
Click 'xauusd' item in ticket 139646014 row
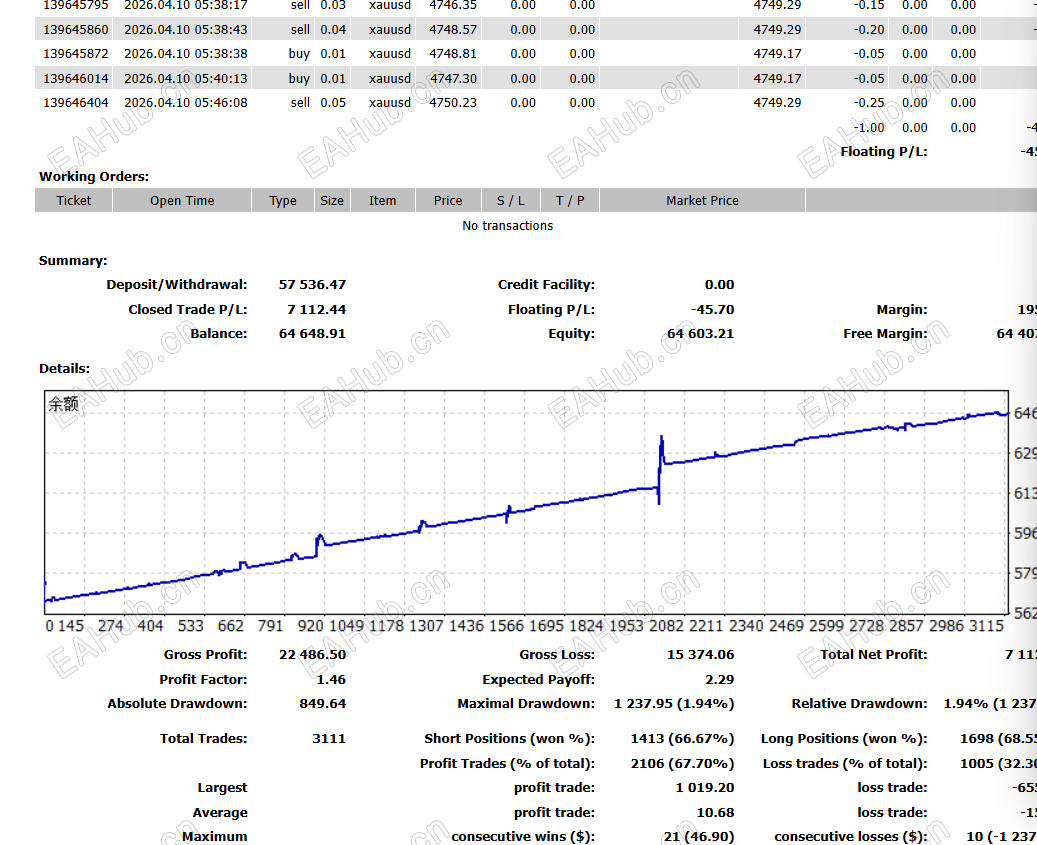click(x=390, y=79)
